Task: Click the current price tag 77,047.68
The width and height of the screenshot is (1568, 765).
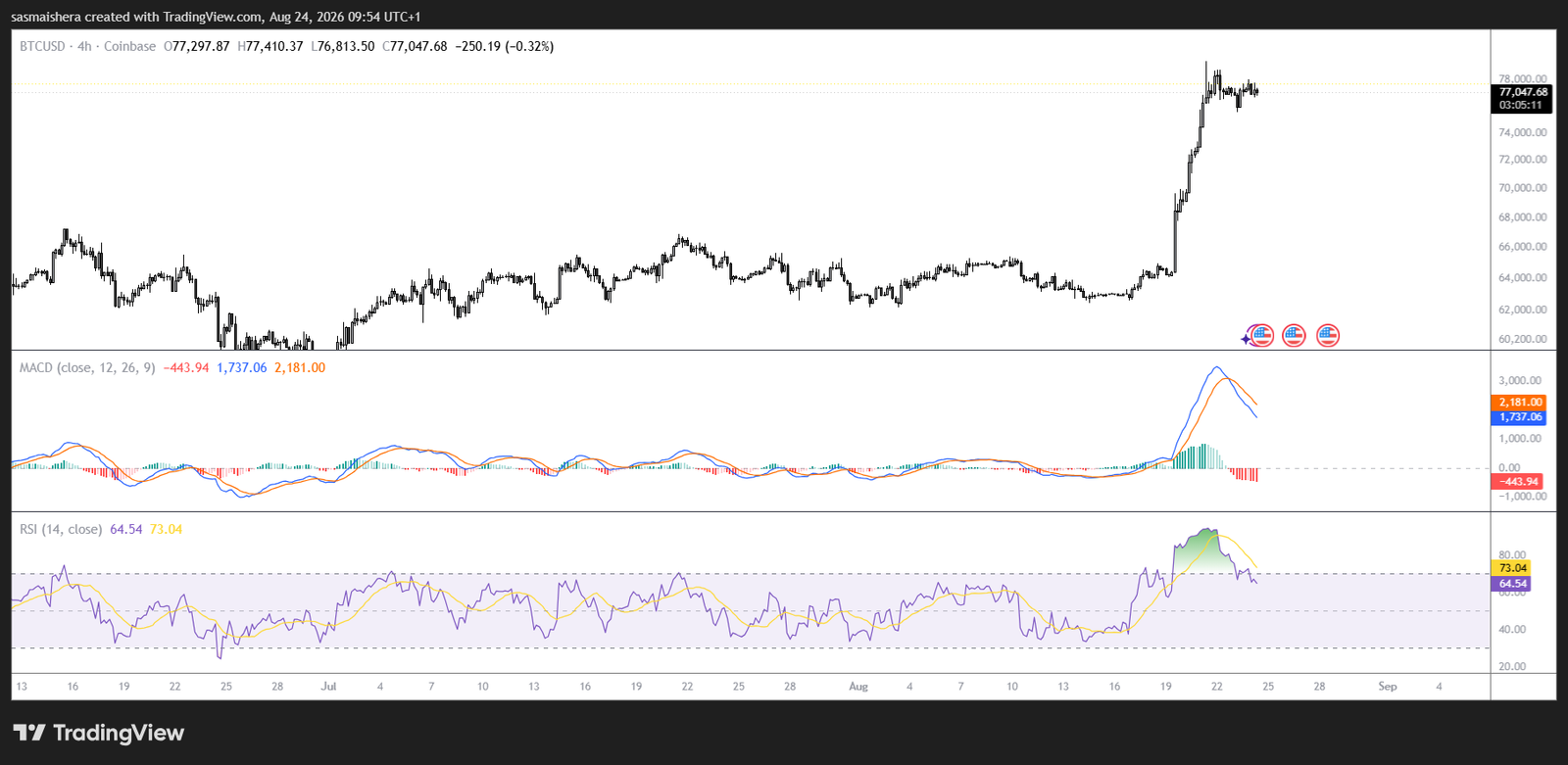Action: point(1523,92)
